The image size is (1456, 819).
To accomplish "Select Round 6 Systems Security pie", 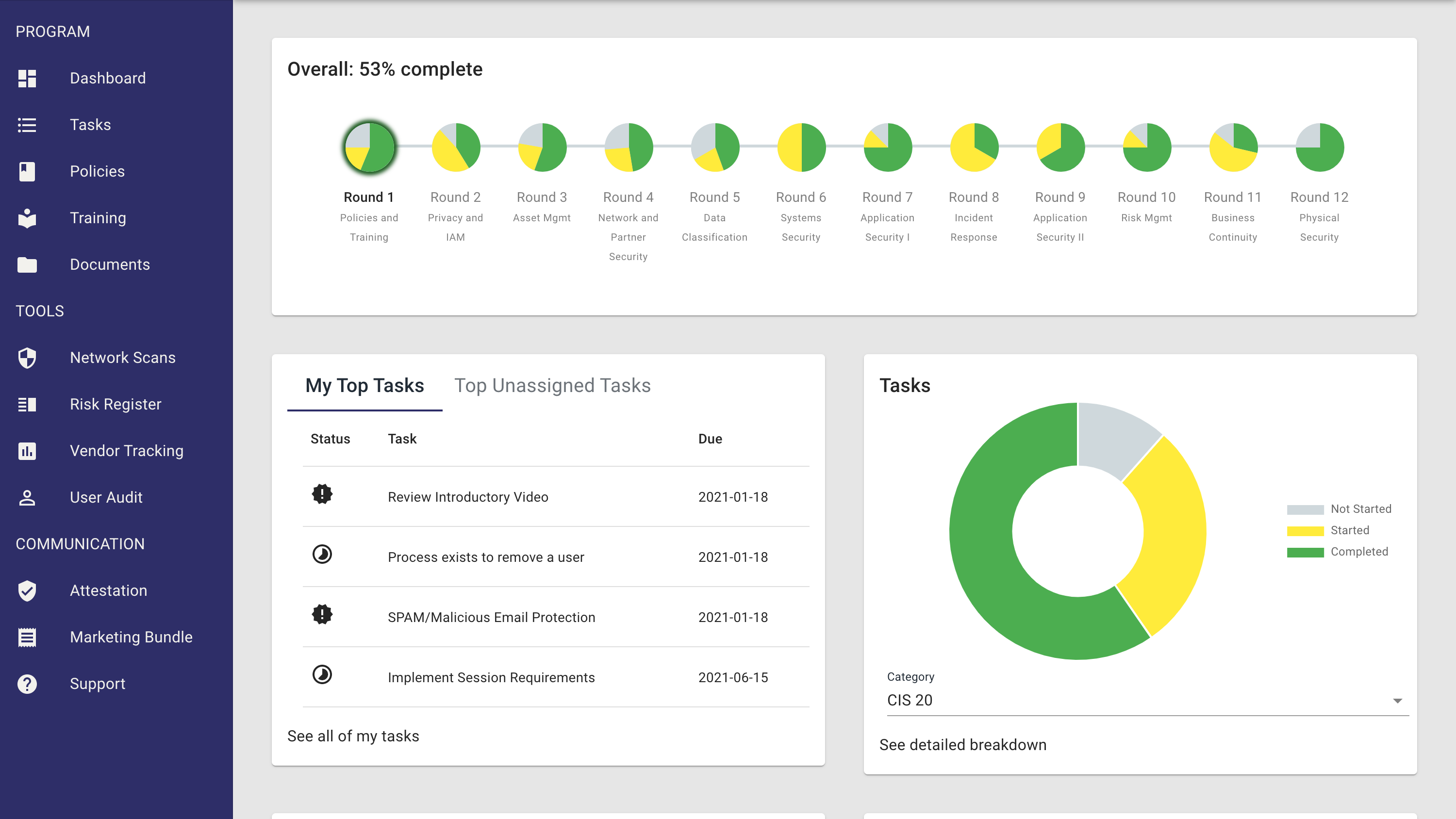I will pyautogui.click(x=801, y=147).
